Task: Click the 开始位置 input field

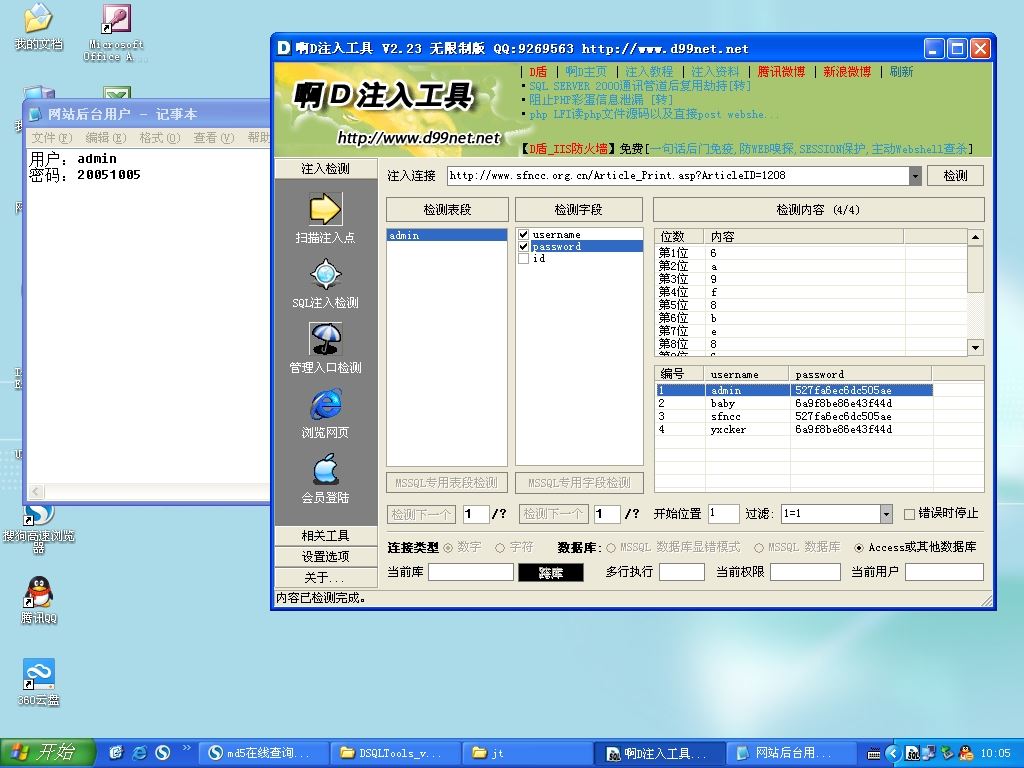Action: tap(723, 514)
